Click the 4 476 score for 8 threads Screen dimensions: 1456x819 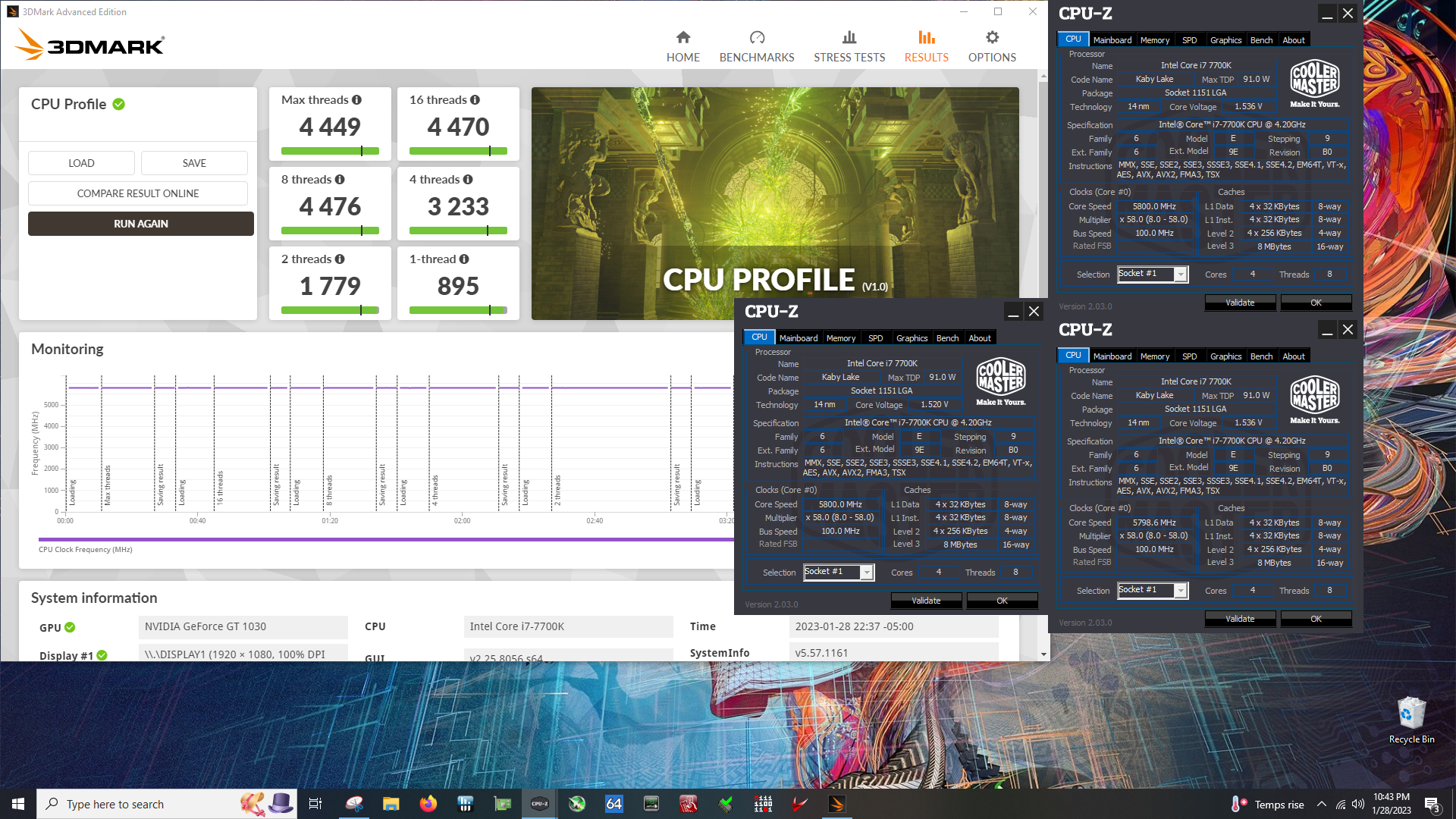[x=330, y=206]
